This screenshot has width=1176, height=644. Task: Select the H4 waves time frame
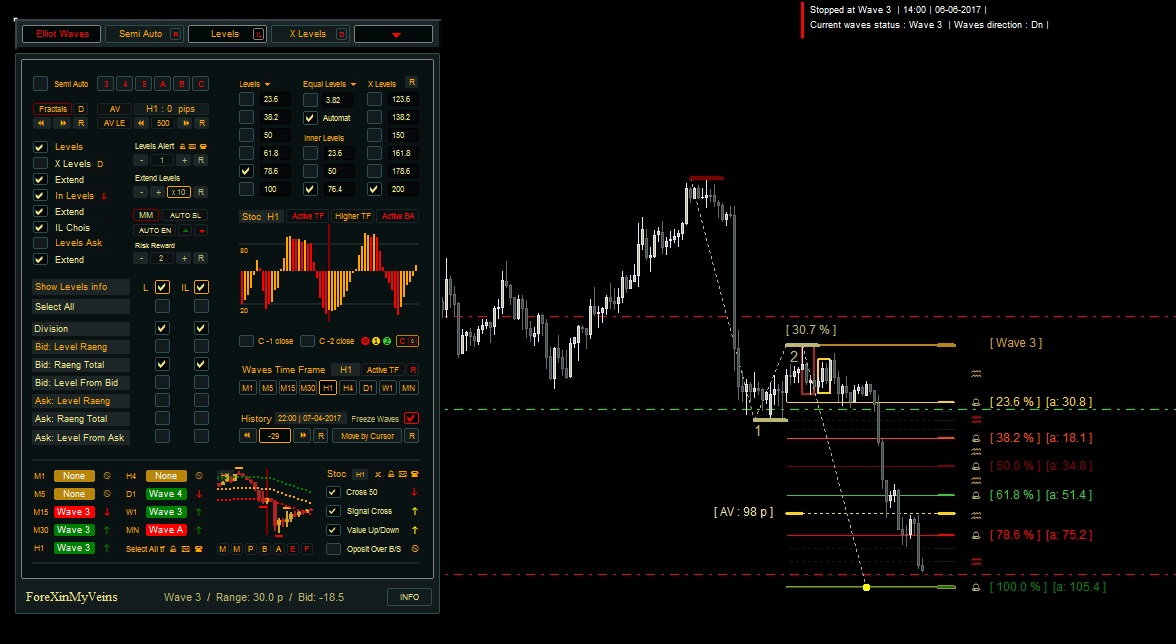347,388
